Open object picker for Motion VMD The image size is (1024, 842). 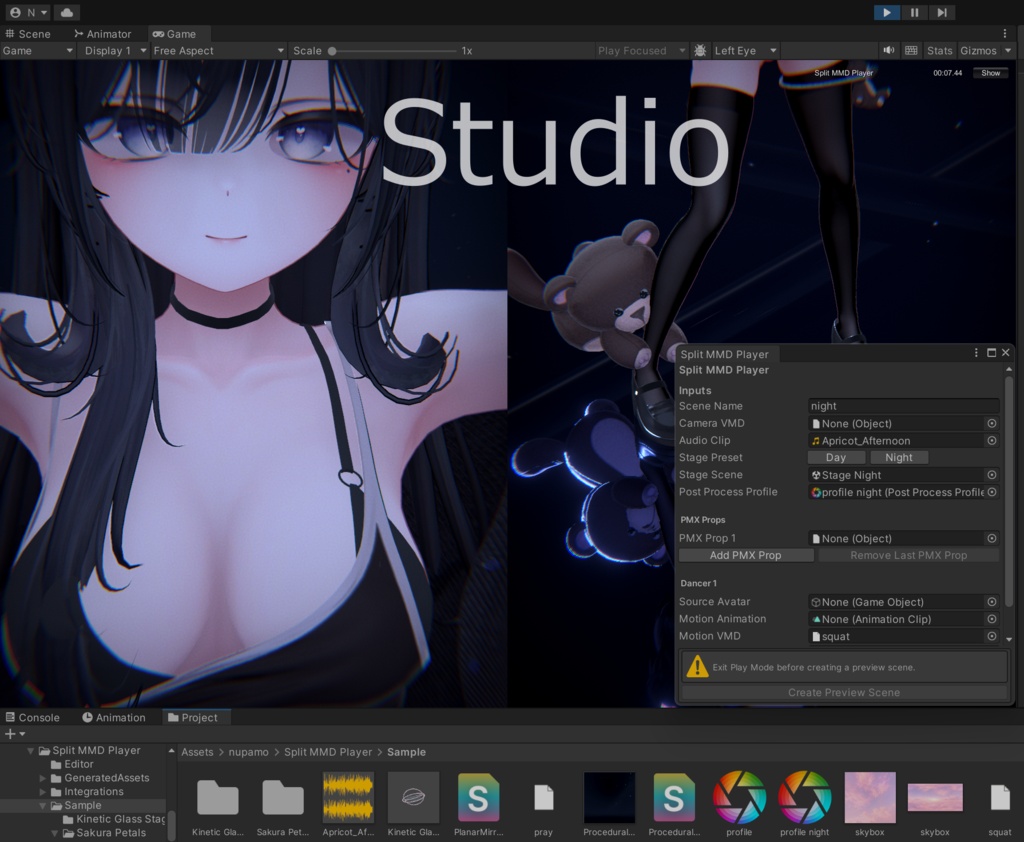pyautogui.click(x=991, y=636)
